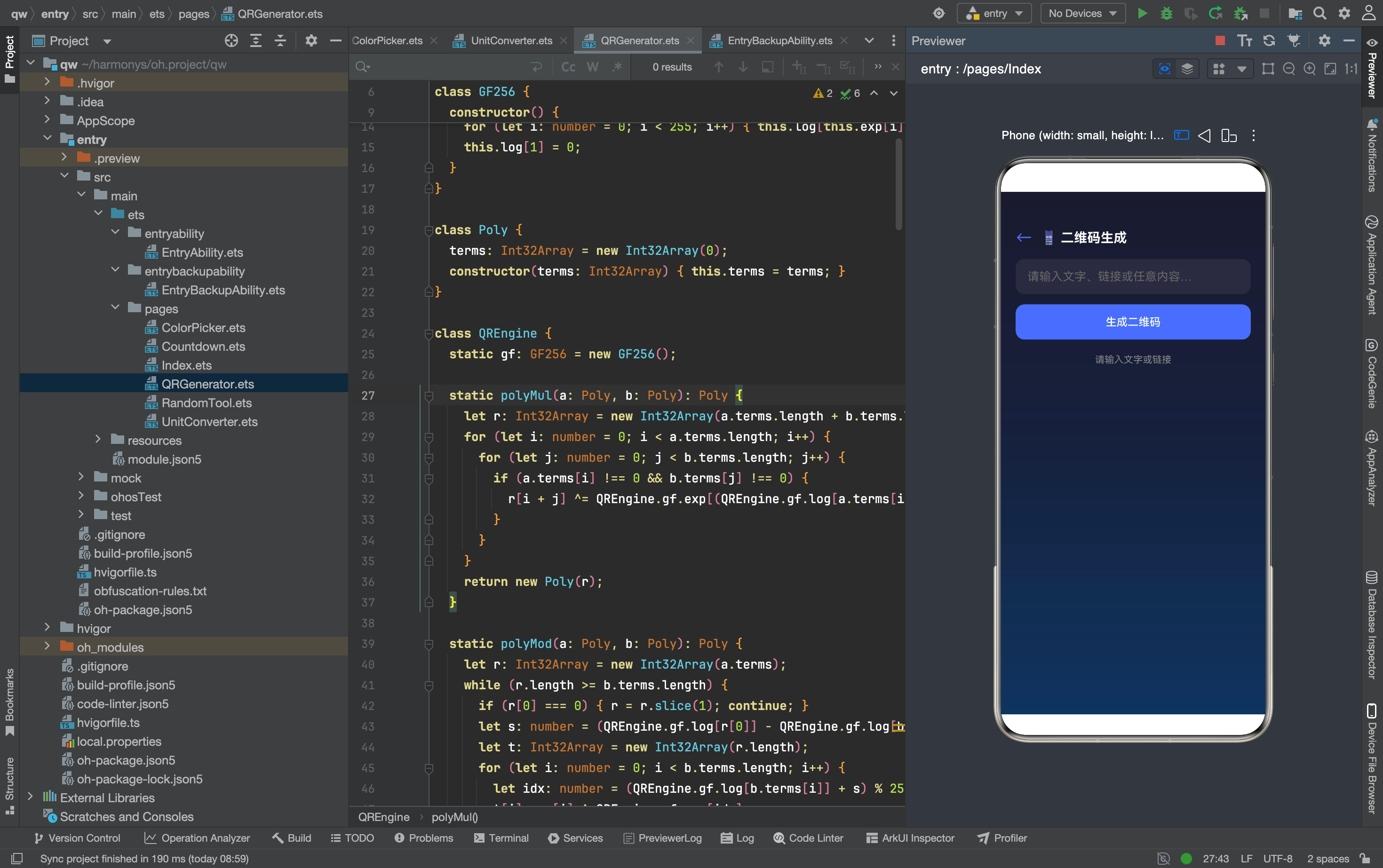Screen dimensions: 1383x868
Task: Click the 2 spaces indent setting
Action: tap(1328, 858)
